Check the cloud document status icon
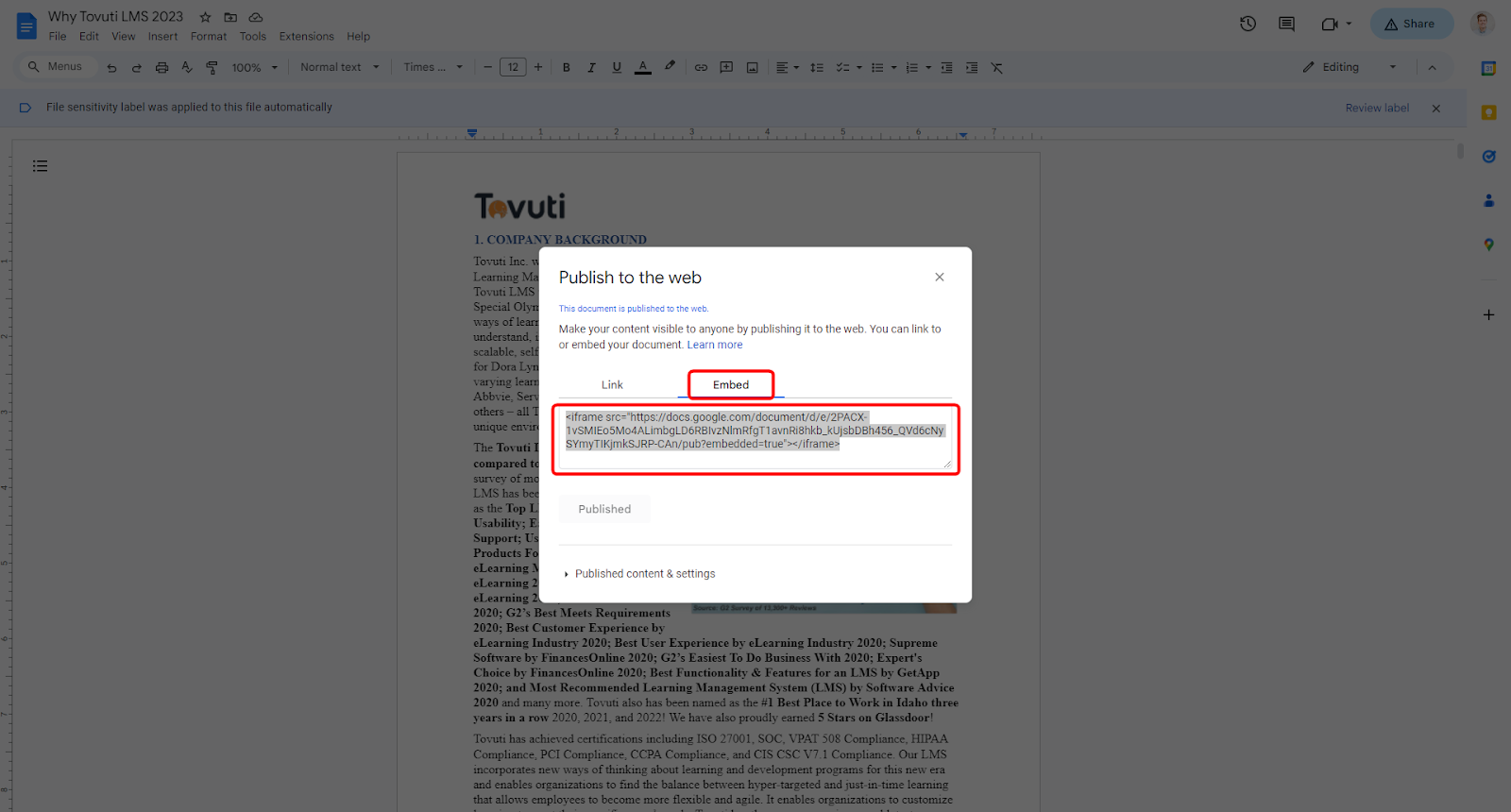 pyautogui.click(x=256, y=17)
